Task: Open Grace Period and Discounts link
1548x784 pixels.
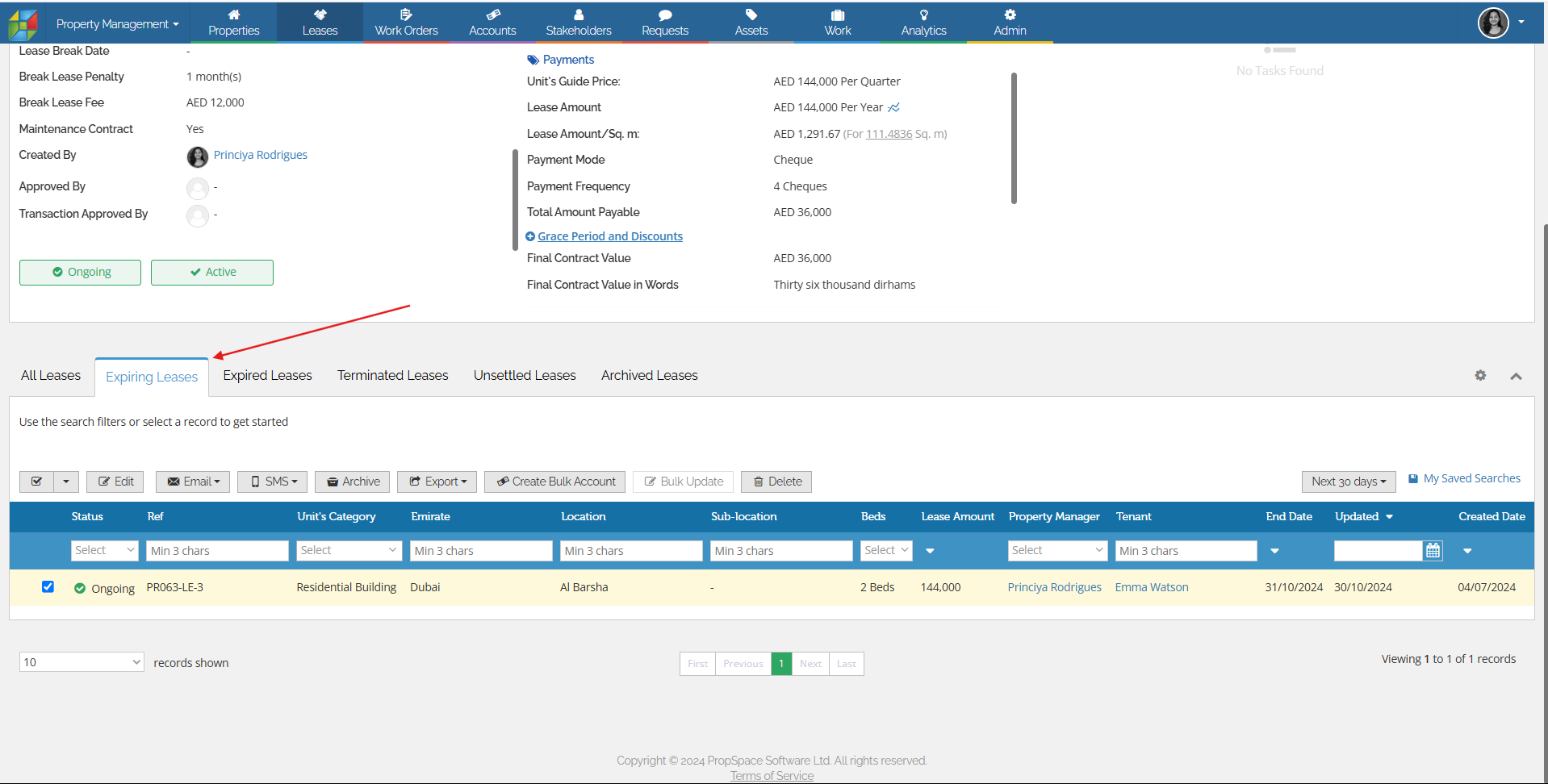Action: [x=609, y=236]
